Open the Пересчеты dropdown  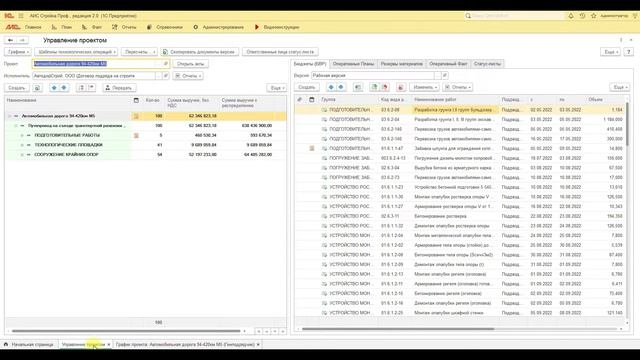(x=139, y=52)
